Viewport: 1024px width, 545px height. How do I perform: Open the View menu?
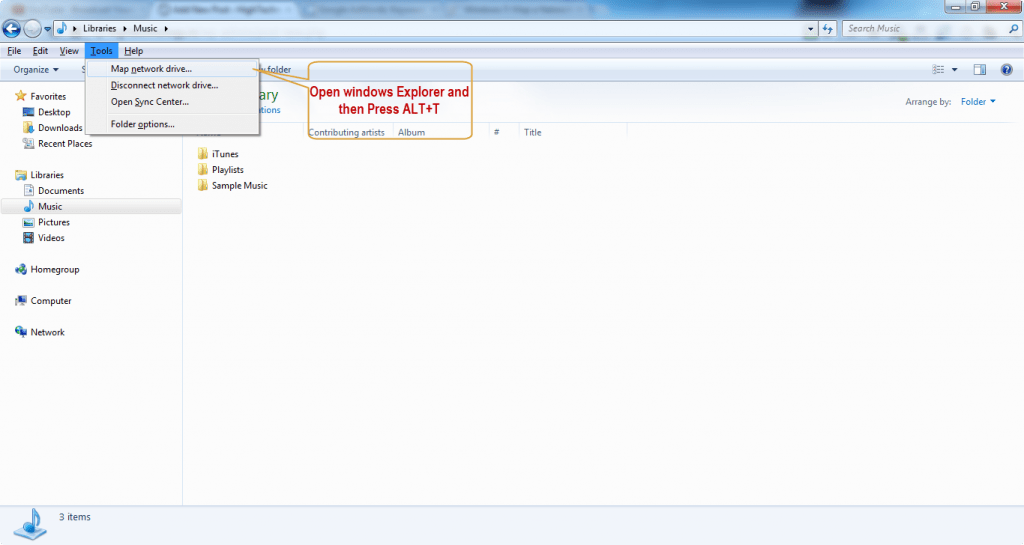pos(69,51)
